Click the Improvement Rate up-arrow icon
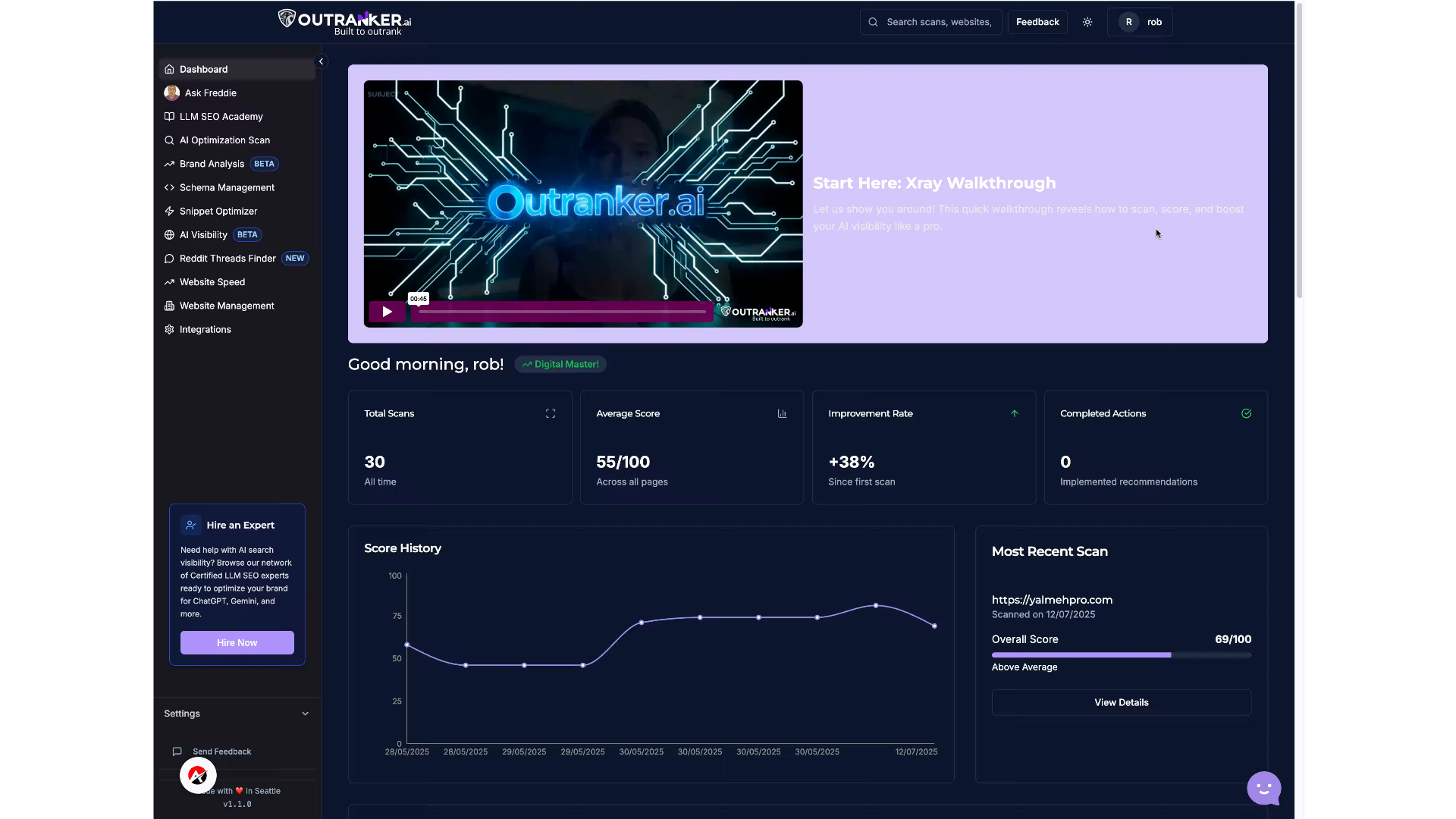The width and height of the screenshot is (1456, 819). pos(1014,414)
